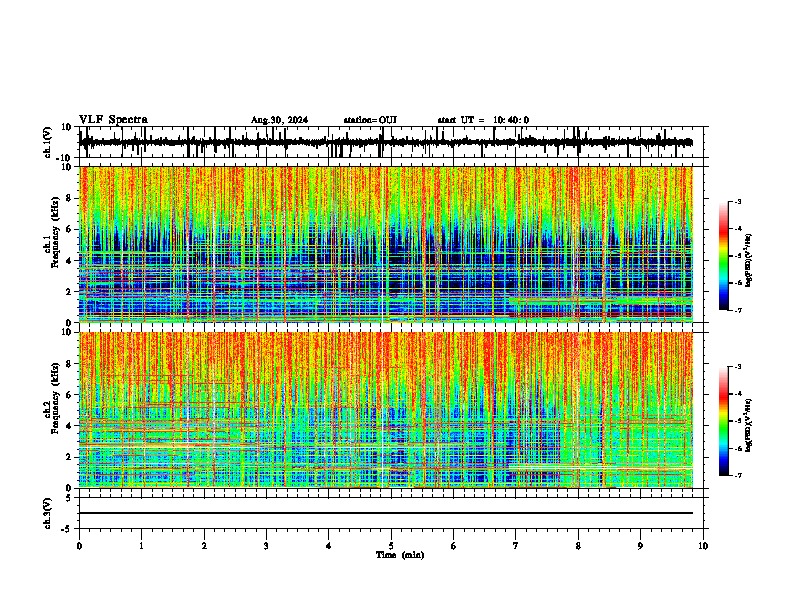Click the "Time (min)" x-axis label

point(400,555)
